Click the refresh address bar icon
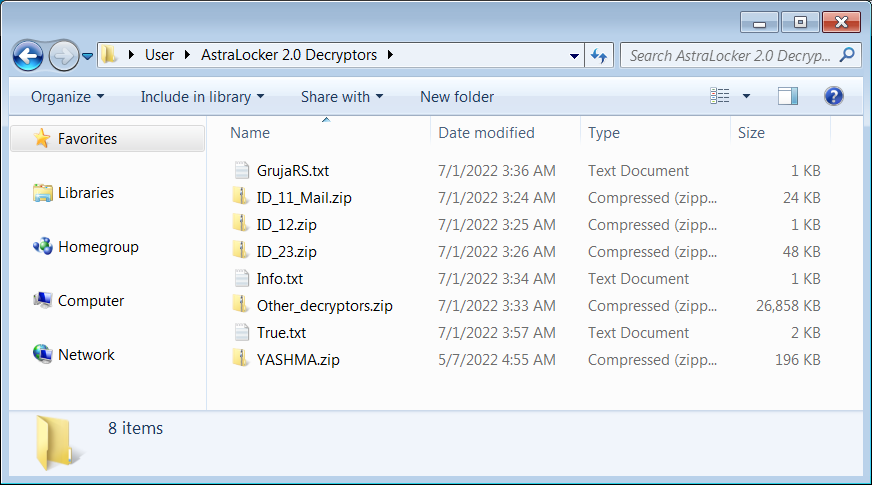This screenshot has width=872, height=485. [x=599, y=56]
